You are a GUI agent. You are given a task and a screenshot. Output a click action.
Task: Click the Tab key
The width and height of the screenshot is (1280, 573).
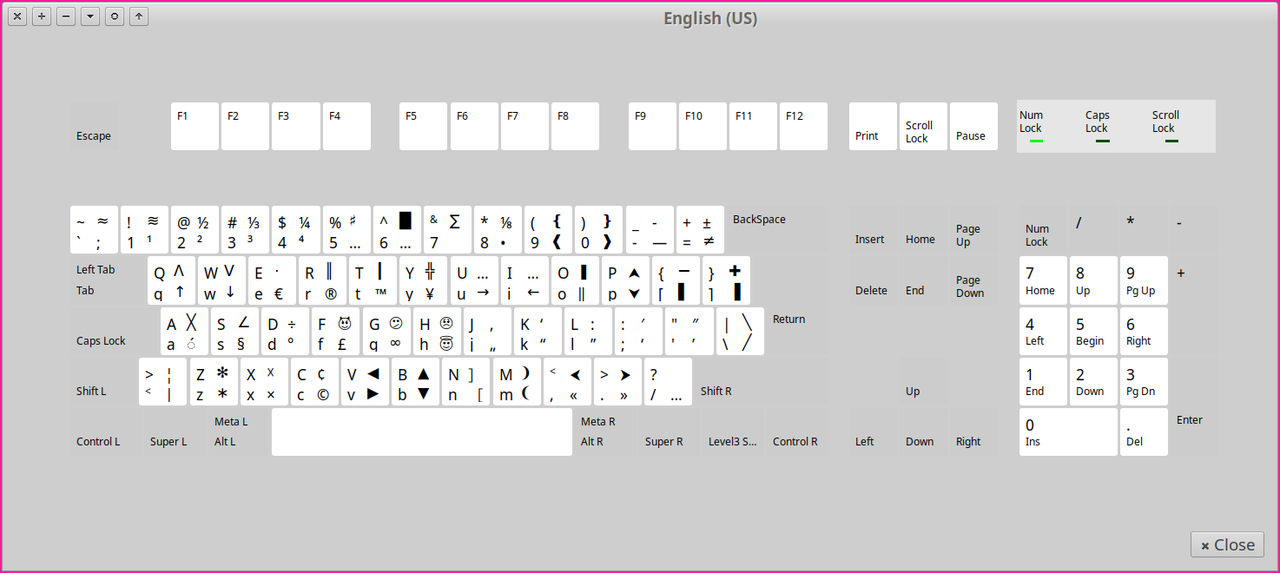108,281
